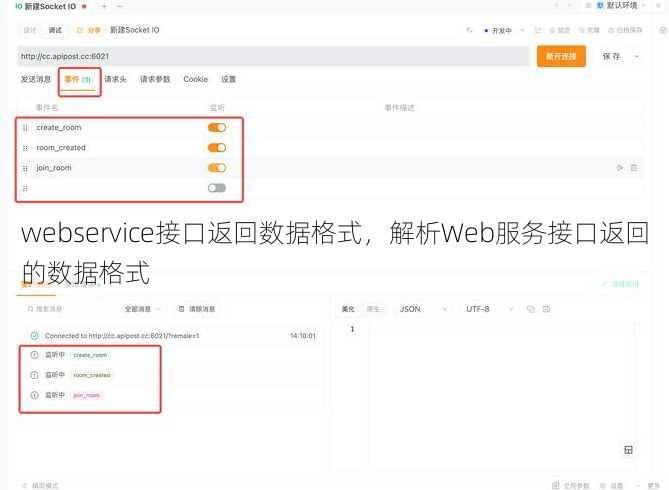This screenshot has width=669, height=490.
Task: Enable the switch on the empty event row
Action: [217, 188]
